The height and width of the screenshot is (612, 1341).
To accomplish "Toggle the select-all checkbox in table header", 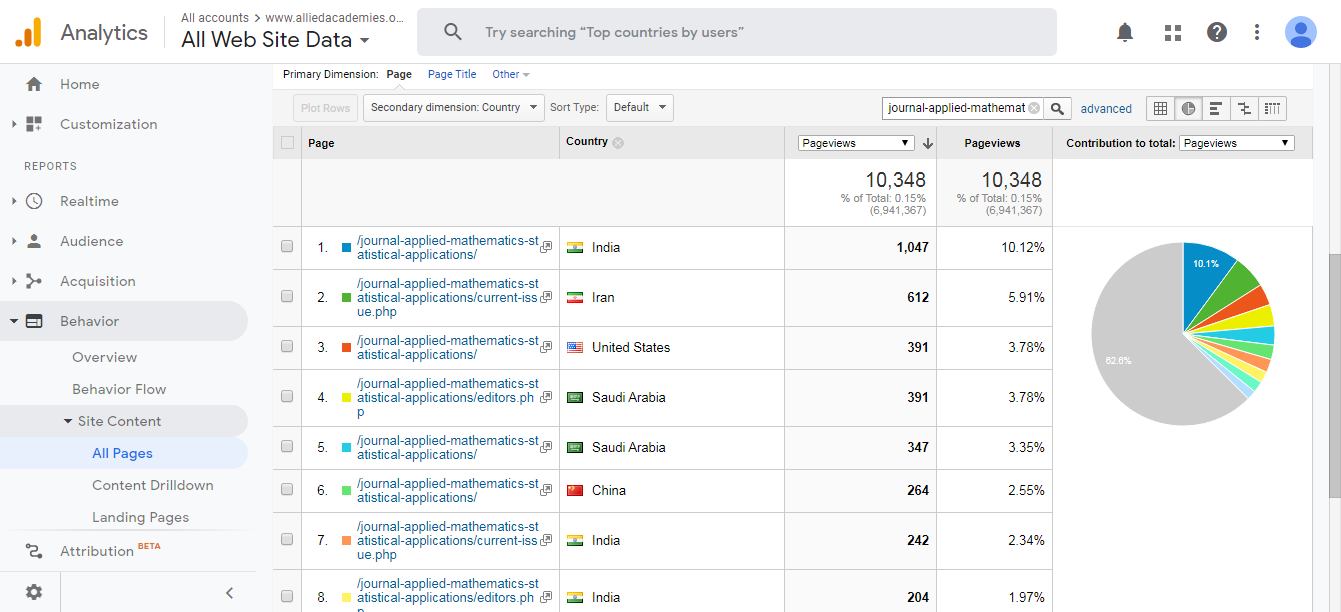I will [x=288, y=143].
